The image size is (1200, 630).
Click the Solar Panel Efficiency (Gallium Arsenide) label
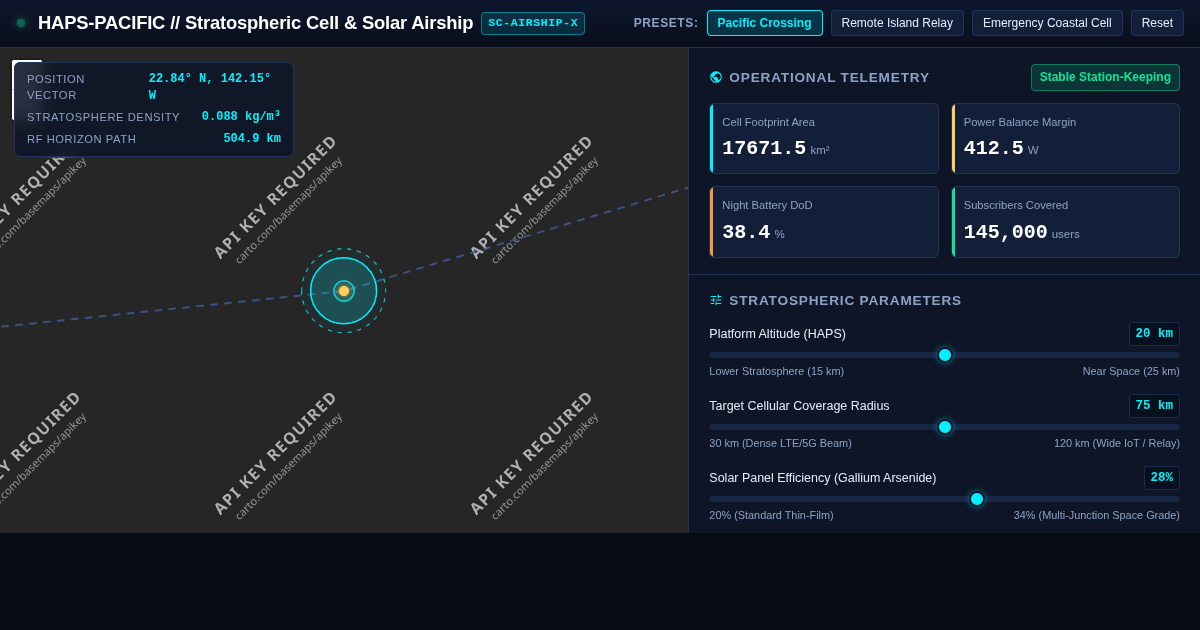pos(823,478)
